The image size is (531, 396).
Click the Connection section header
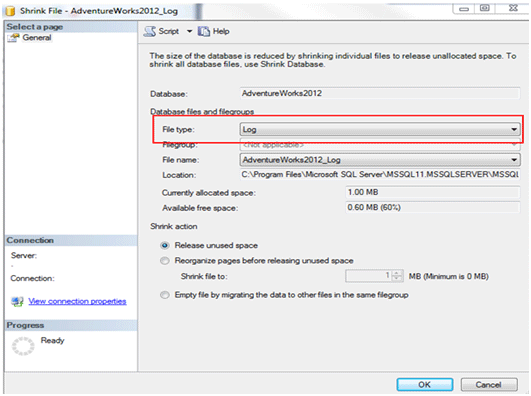71,240
